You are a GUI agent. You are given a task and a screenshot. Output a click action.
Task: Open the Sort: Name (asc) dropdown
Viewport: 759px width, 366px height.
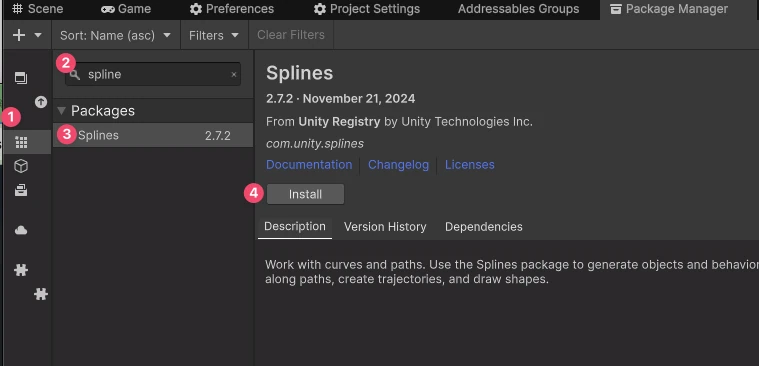pos(115,35)
